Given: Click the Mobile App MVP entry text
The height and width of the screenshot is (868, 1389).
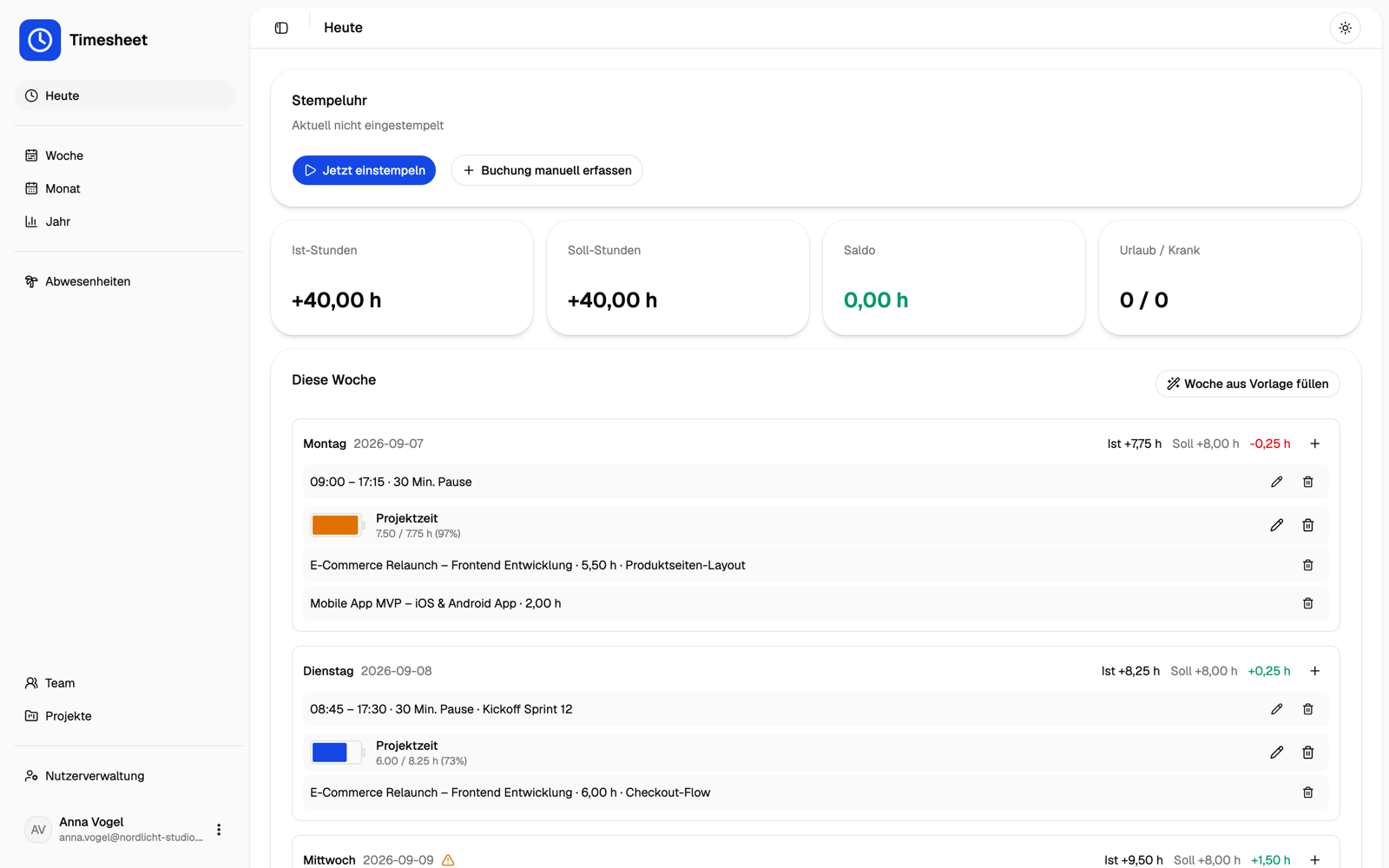Looking at the screenshot, I should click(x=436, y=603).
